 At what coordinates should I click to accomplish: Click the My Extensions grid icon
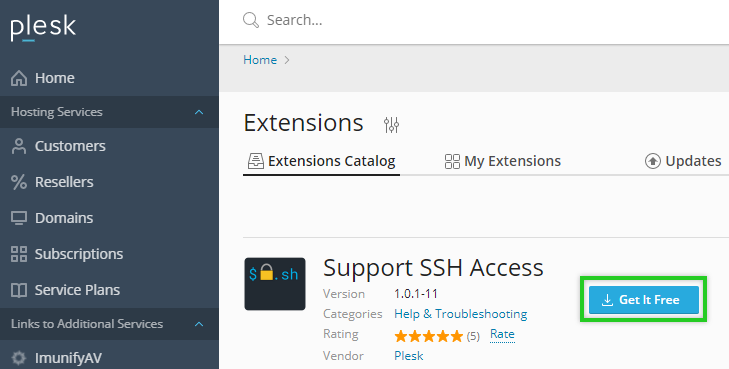click(452, 161)
